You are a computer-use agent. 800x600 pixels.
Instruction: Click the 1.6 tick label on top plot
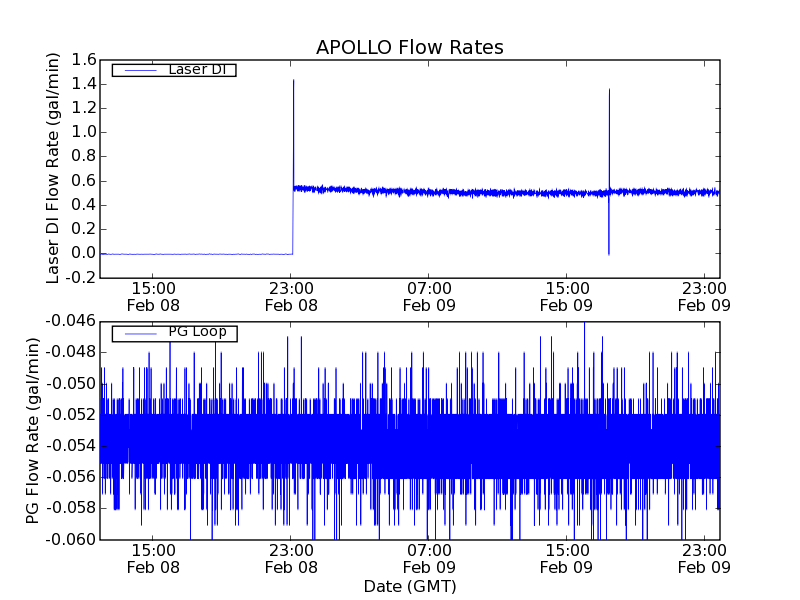[x=83, y=60]
